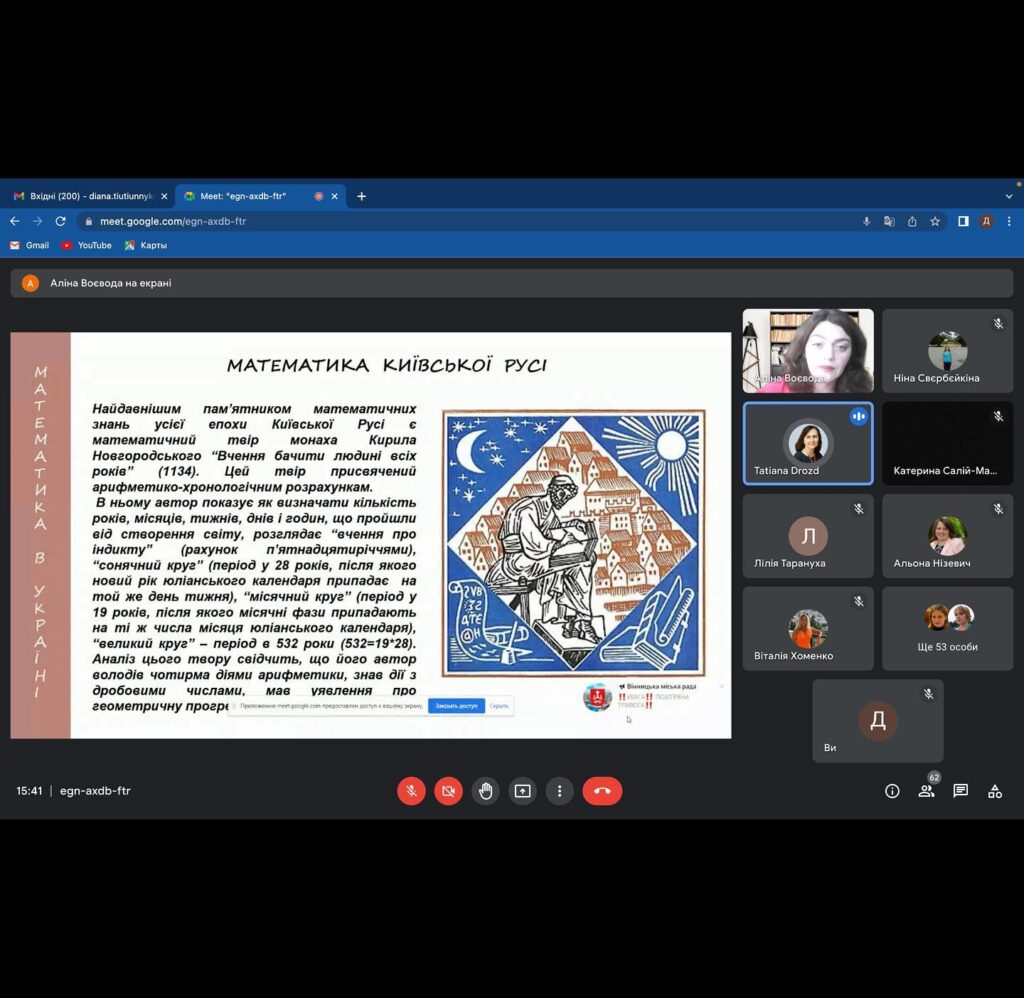Raise your hand in the meeting

(485, 791)
